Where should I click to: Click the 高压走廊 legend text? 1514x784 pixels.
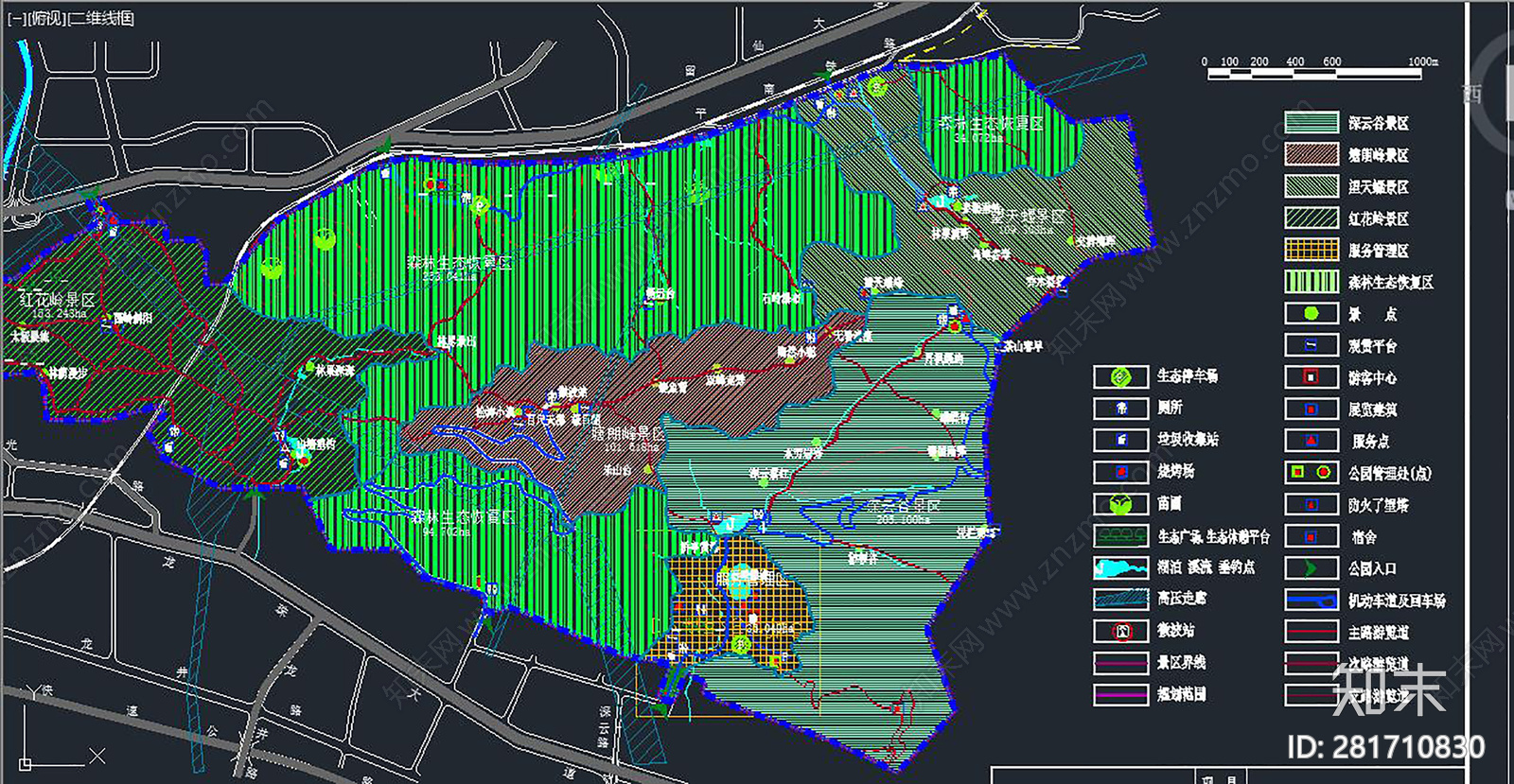click(1182, 599)
